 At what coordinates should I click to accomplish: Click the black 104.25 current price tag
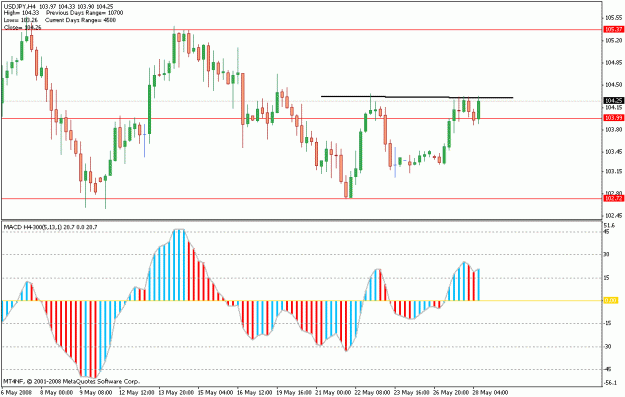coord(613,100)
